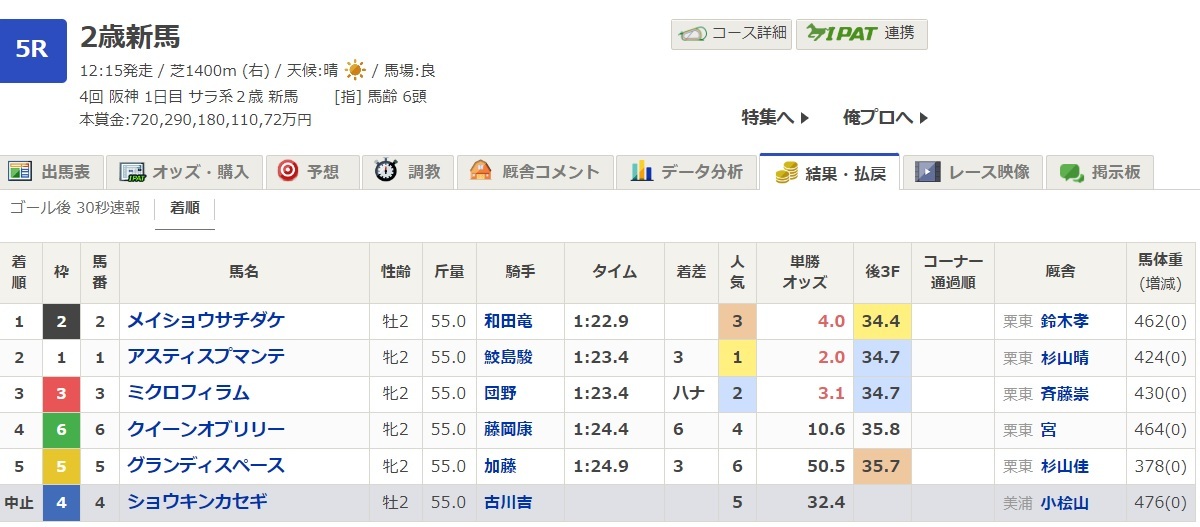The height and width of the screenshot is (527, 1200).
Task: Click the レース映像 video icon
Action: coord(928,172)
